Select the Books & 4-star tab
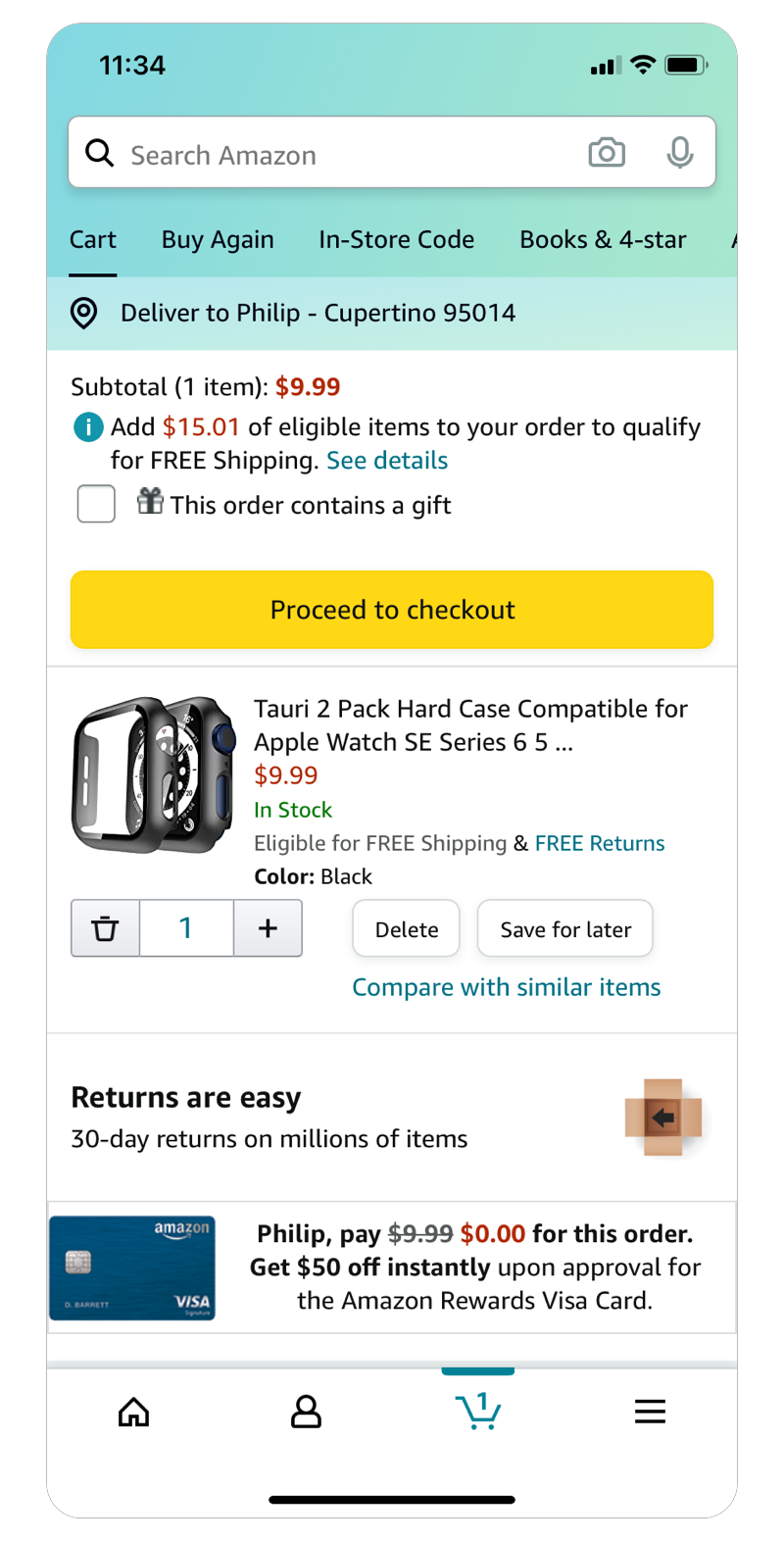The image size is (784, 1541). point(603,240)
